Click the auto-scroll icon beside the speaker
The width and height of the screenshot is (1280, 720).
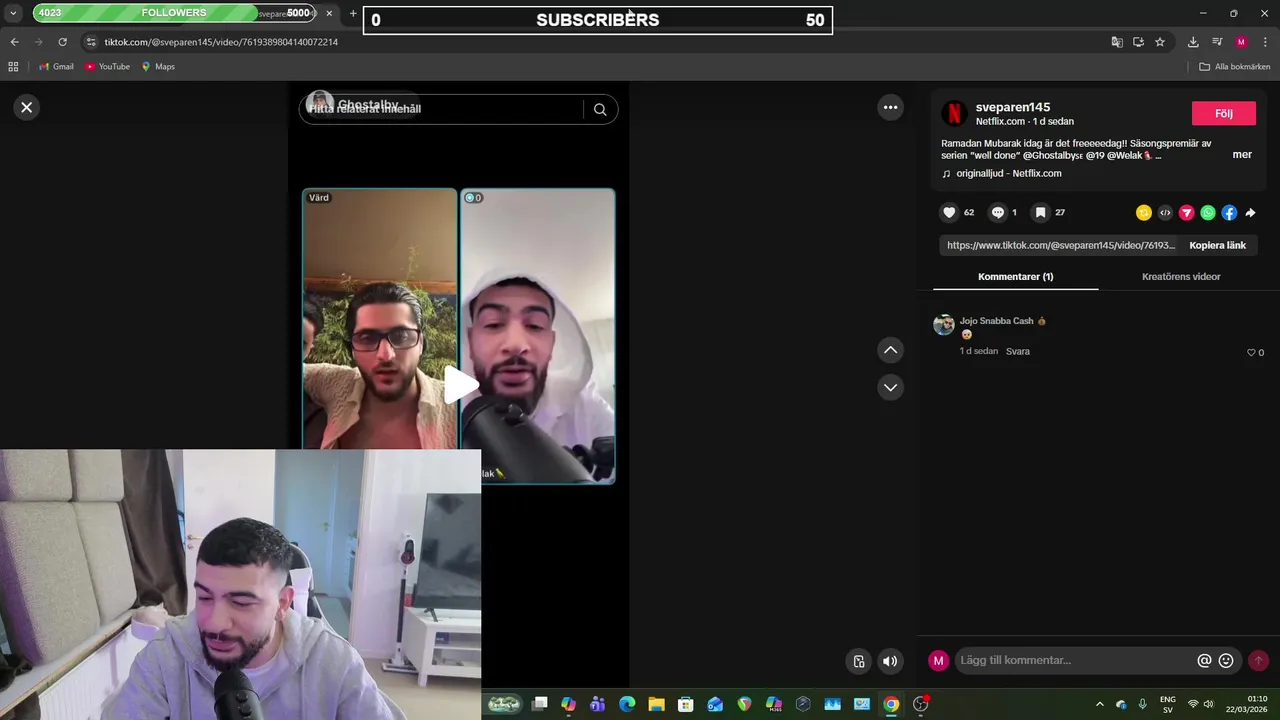(859, 661)
